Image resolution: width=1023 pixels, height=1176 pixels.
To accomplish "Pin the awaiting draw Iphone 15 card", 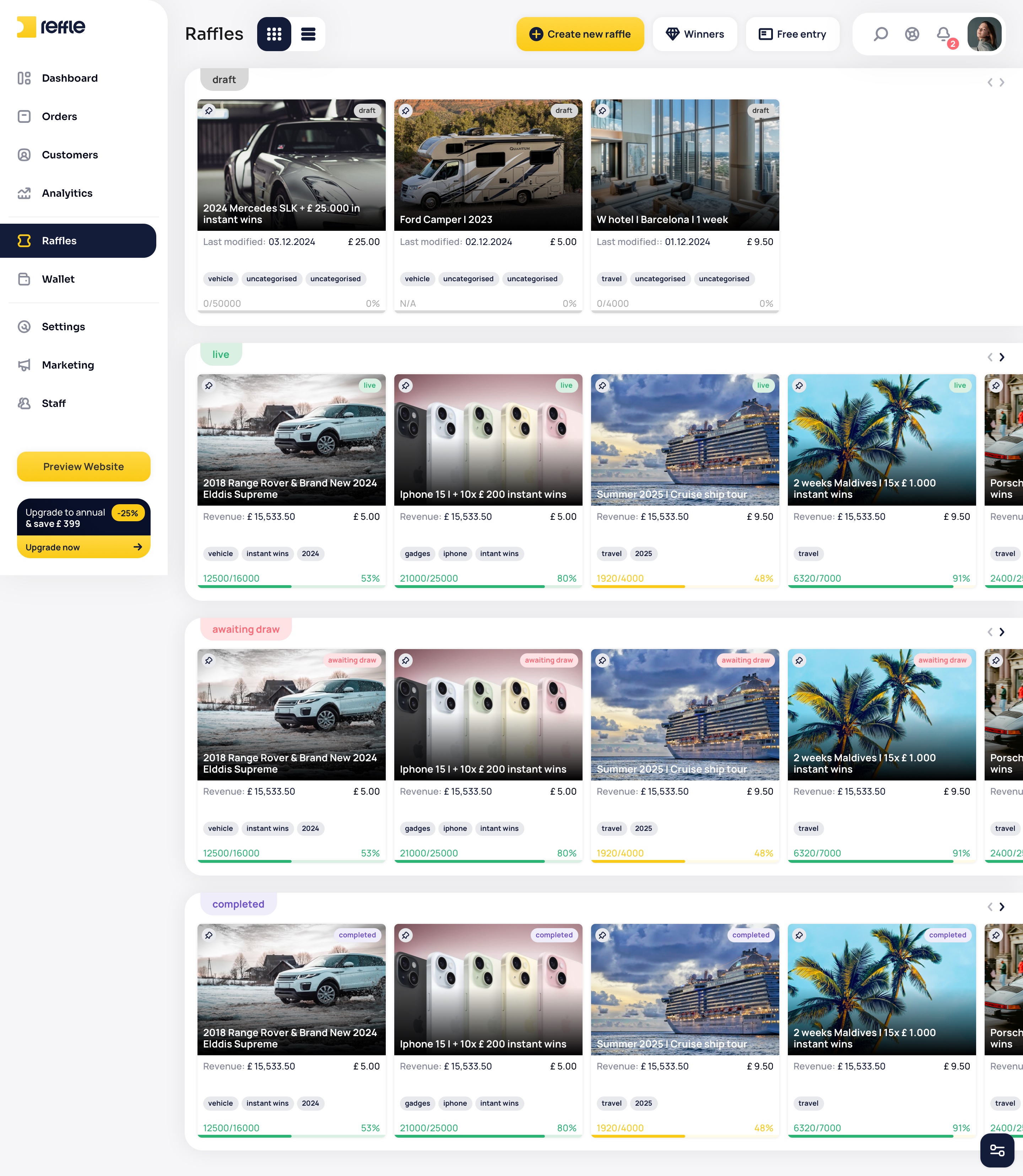I will tap(405, 661).
